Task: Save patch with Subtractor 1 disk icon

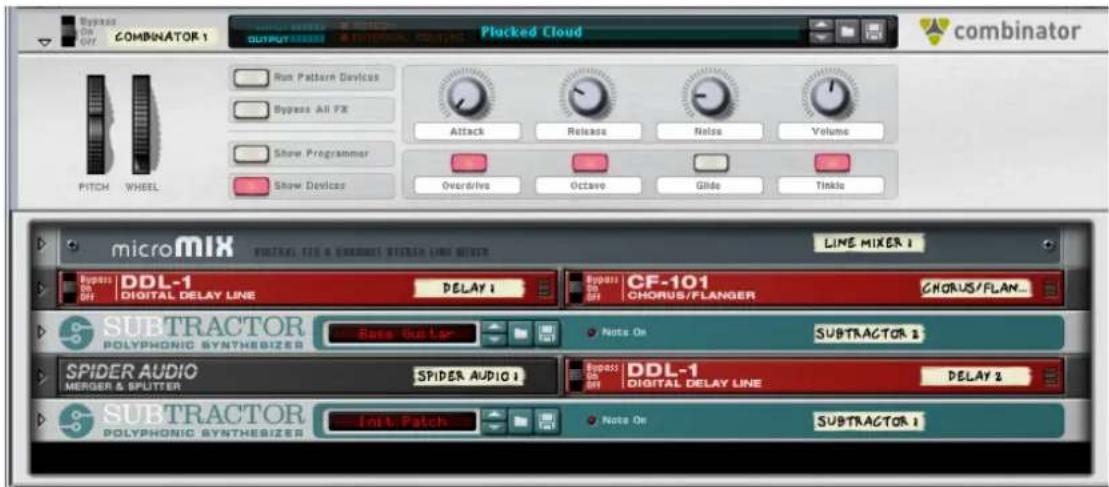Action: tap(545, 422)
